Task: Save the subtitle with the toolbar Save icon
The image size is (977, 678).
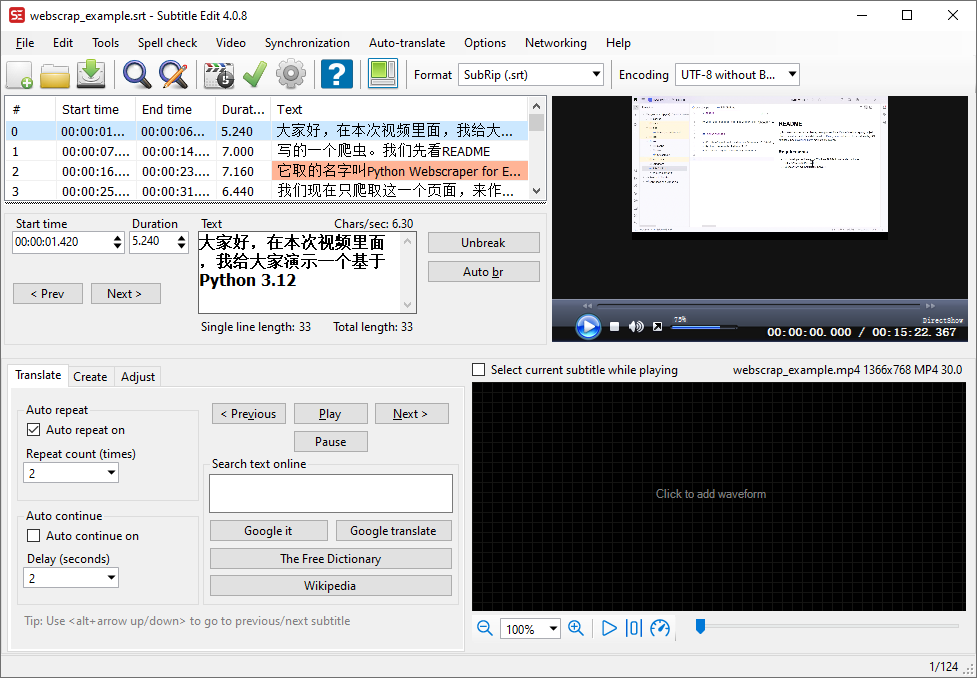Action: pos(91,74)
